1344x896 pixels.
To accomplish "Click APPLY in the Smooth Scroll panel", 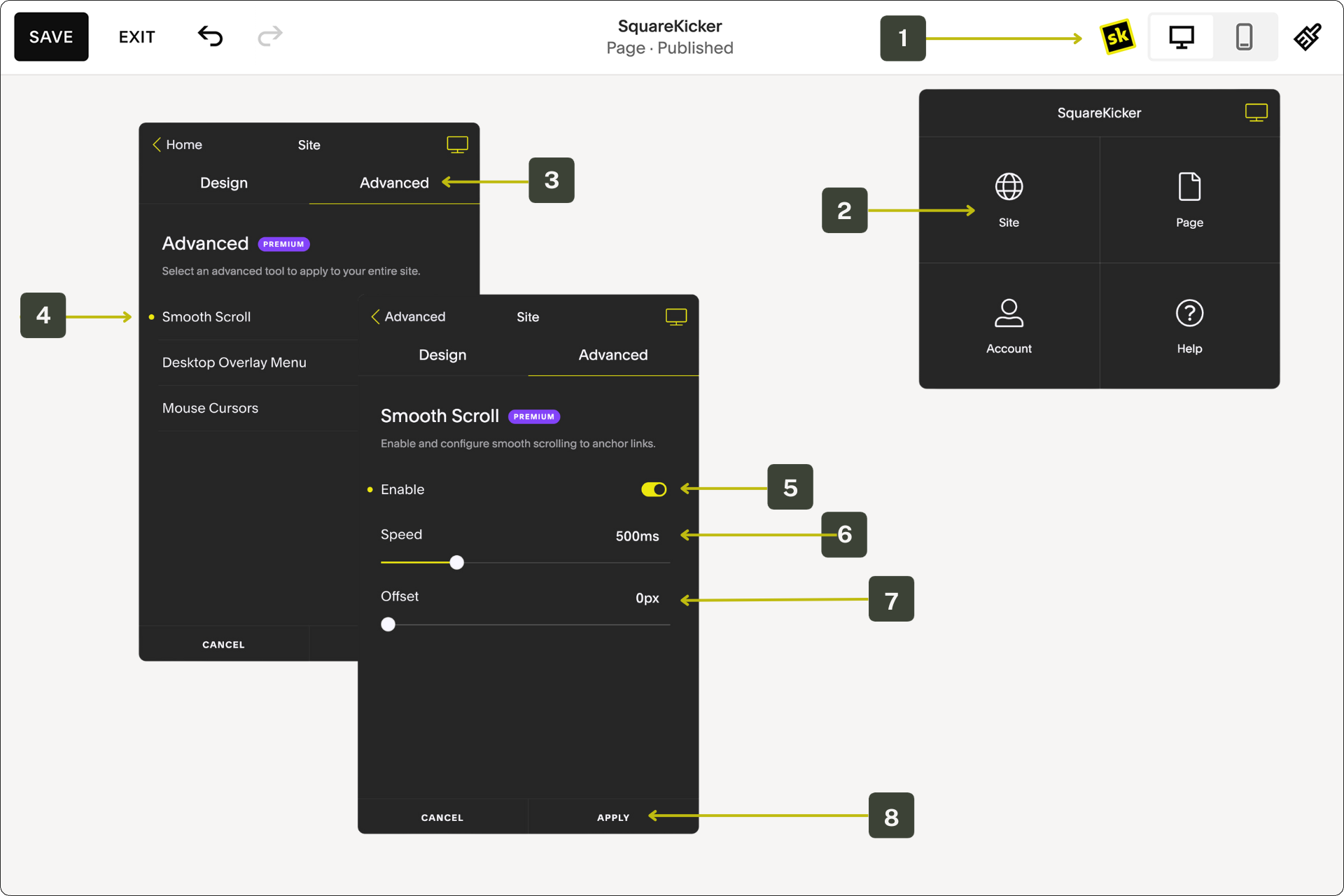I will pyautogui.click(x=613, y=817).
